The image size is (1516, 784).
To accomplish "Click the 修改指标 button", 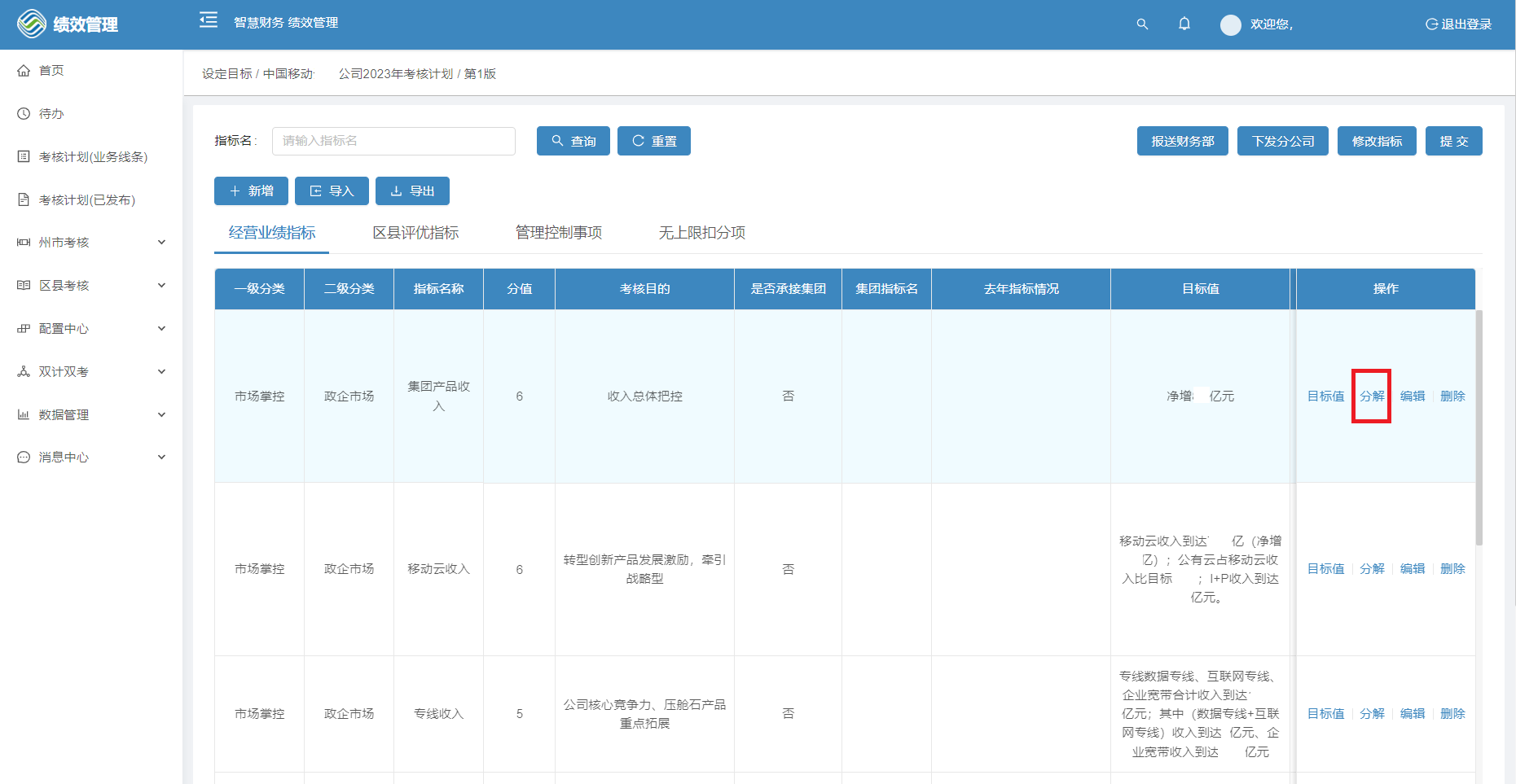I will (1377, 141).
